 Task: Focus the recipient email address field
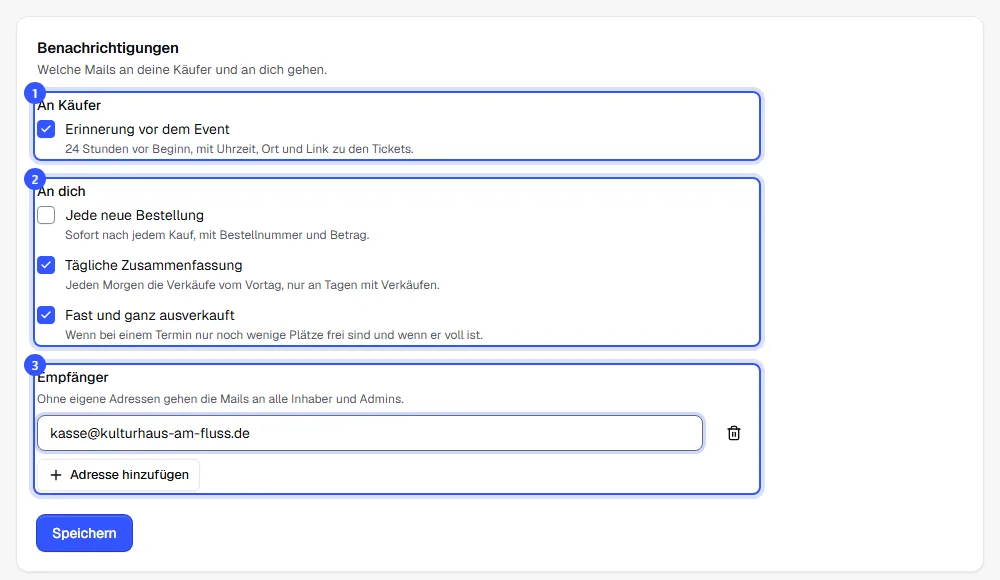[370, 433]
